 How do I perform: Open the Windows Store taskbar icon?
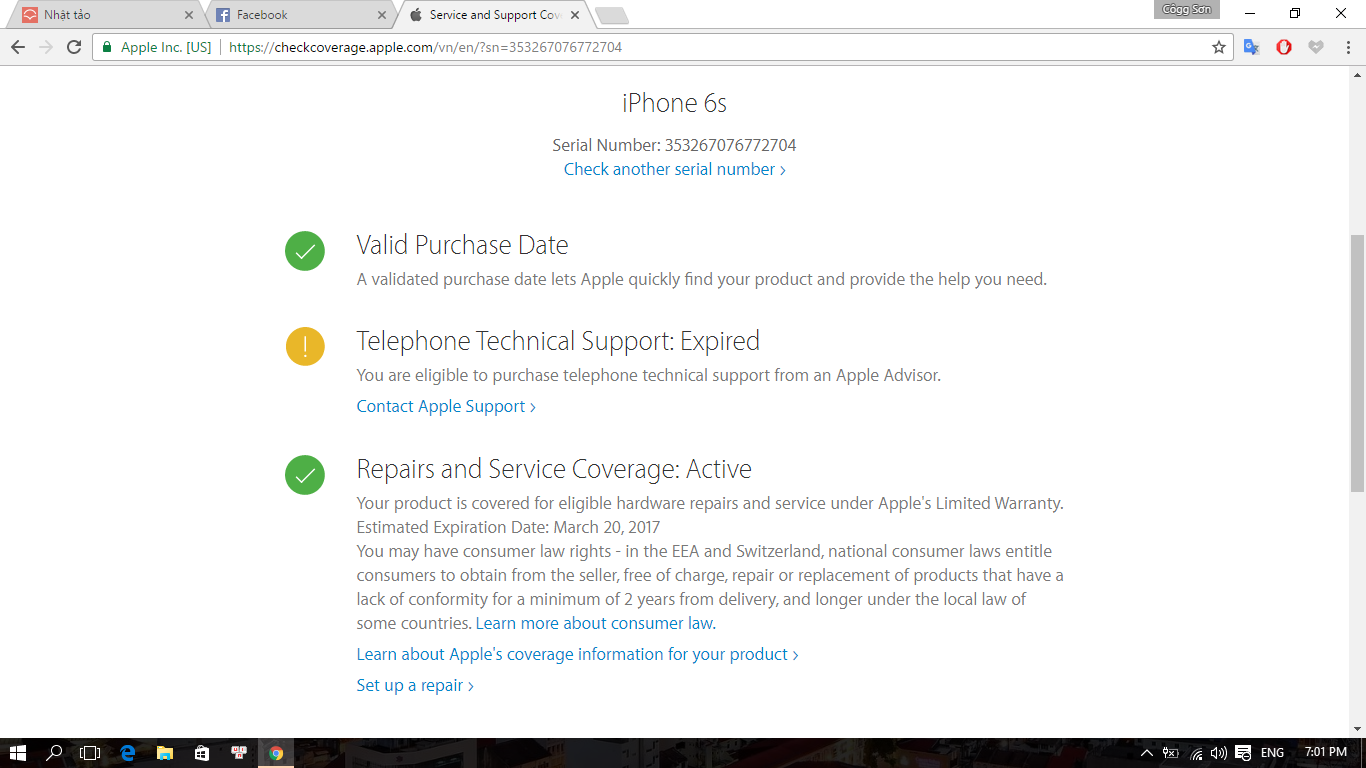click(x=201, y=753)
